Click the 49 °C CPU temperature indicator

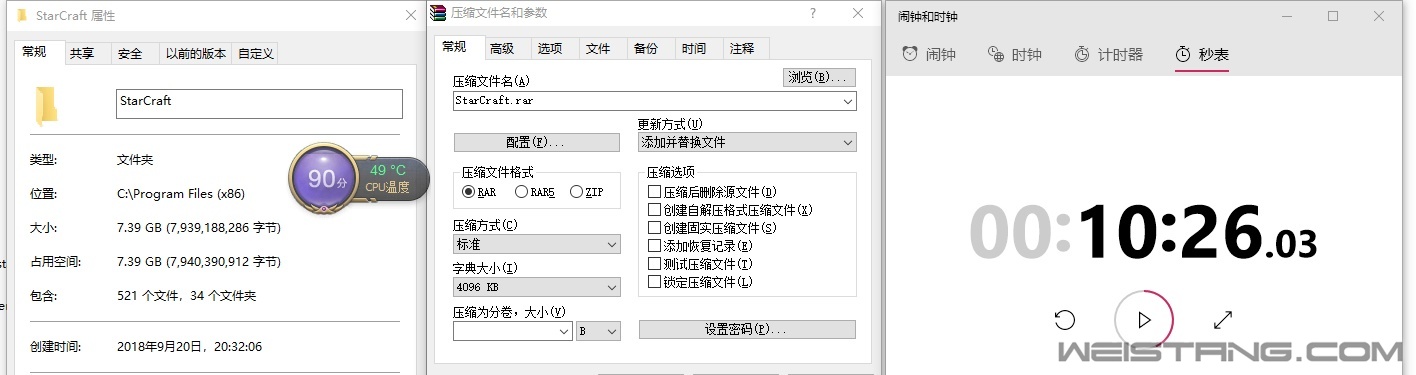click(x=387, y=178)
